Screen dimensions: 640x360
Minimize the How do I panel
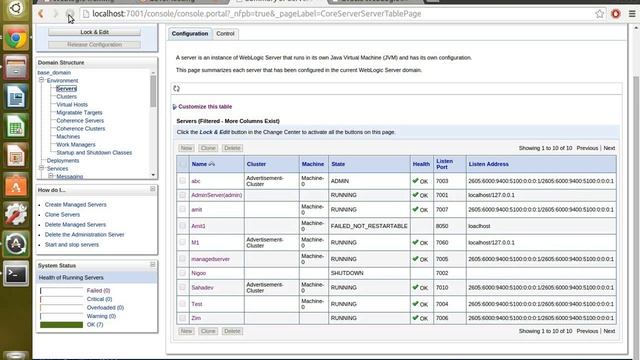click(153, 189)
